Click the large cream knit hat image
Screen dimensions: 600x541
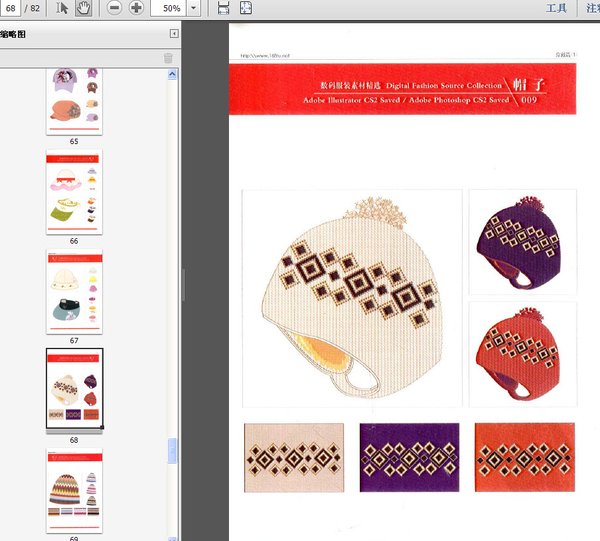pos(352,298)
